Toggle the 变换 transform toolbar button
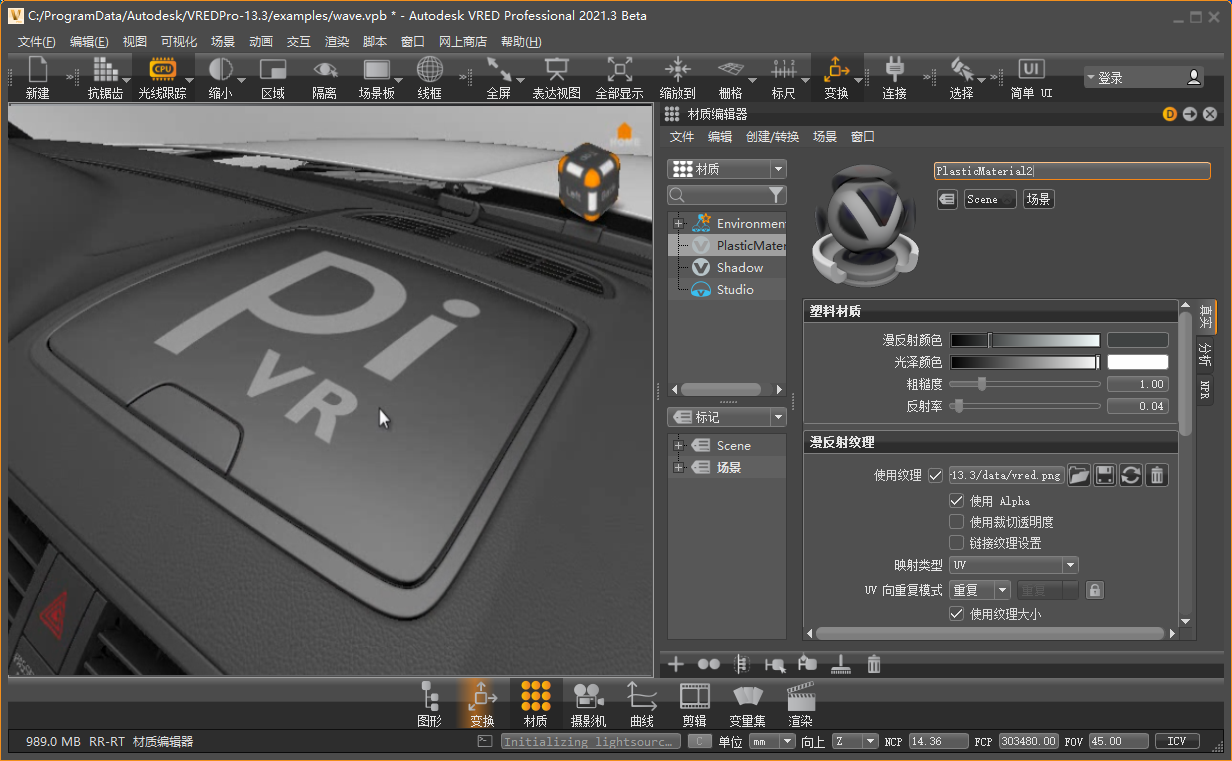This screenshot has width=1232, height=761. pyautogui.click(x=836, y=78)
